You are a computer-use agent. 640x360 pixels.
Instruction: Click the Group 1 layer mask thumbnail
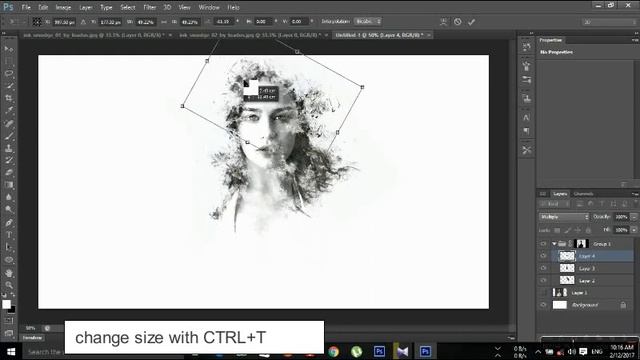[x=581, y=244]
